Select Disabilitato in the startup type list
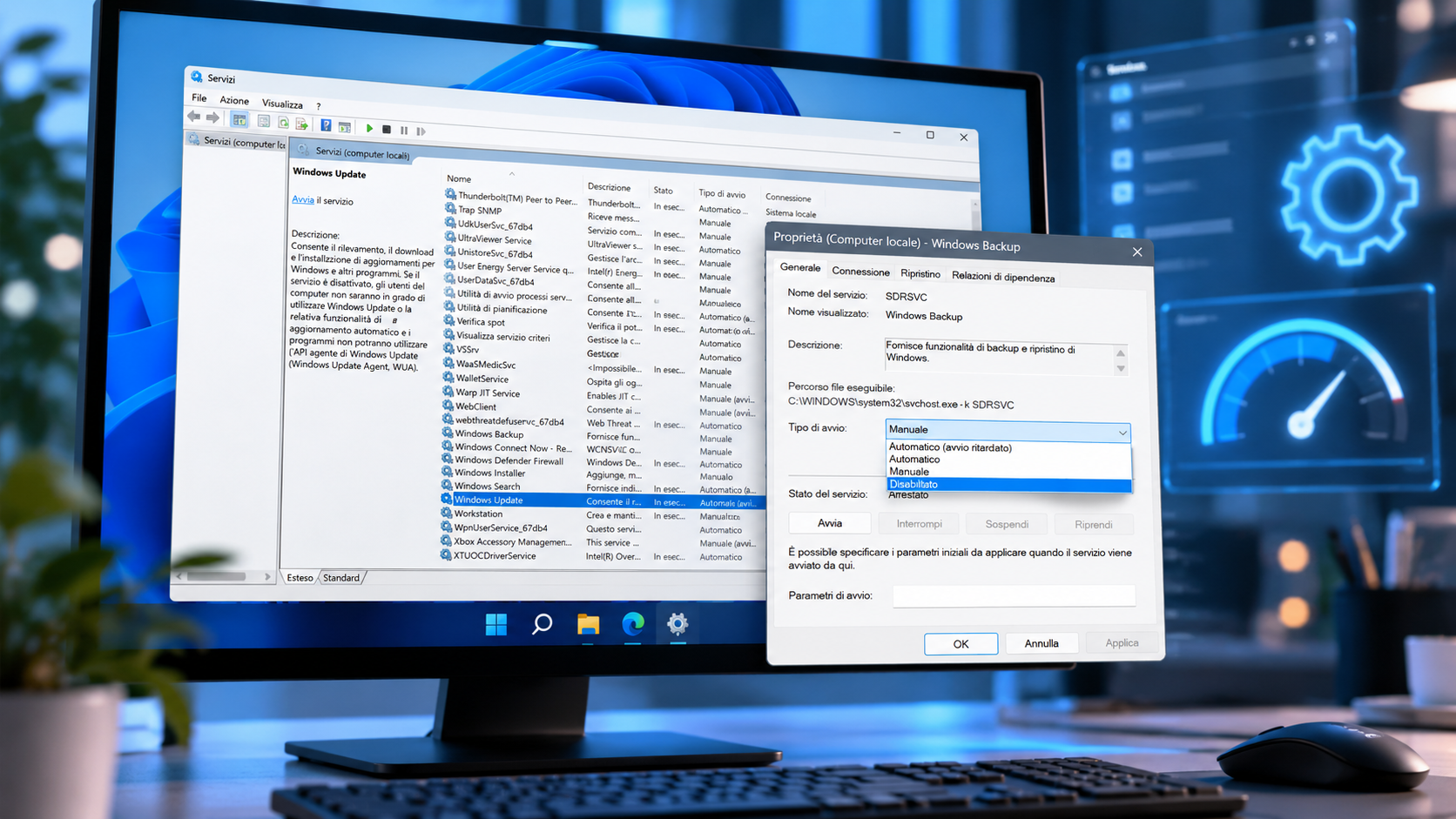The width and height of the screenshot is (1456, 819). 1008,485
